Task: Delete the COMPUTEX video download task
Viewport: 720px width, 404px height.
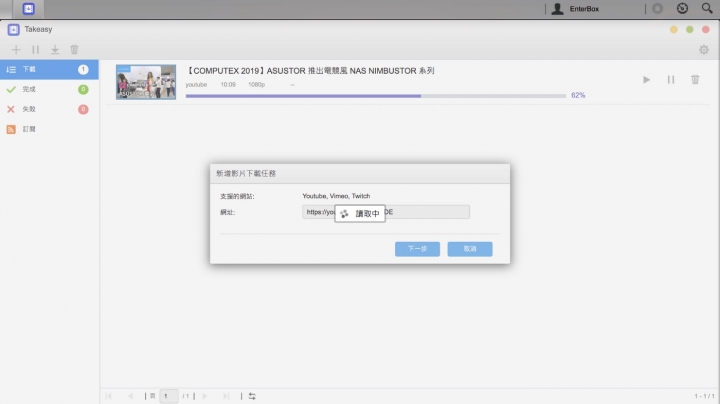Action: coord(695,80)
